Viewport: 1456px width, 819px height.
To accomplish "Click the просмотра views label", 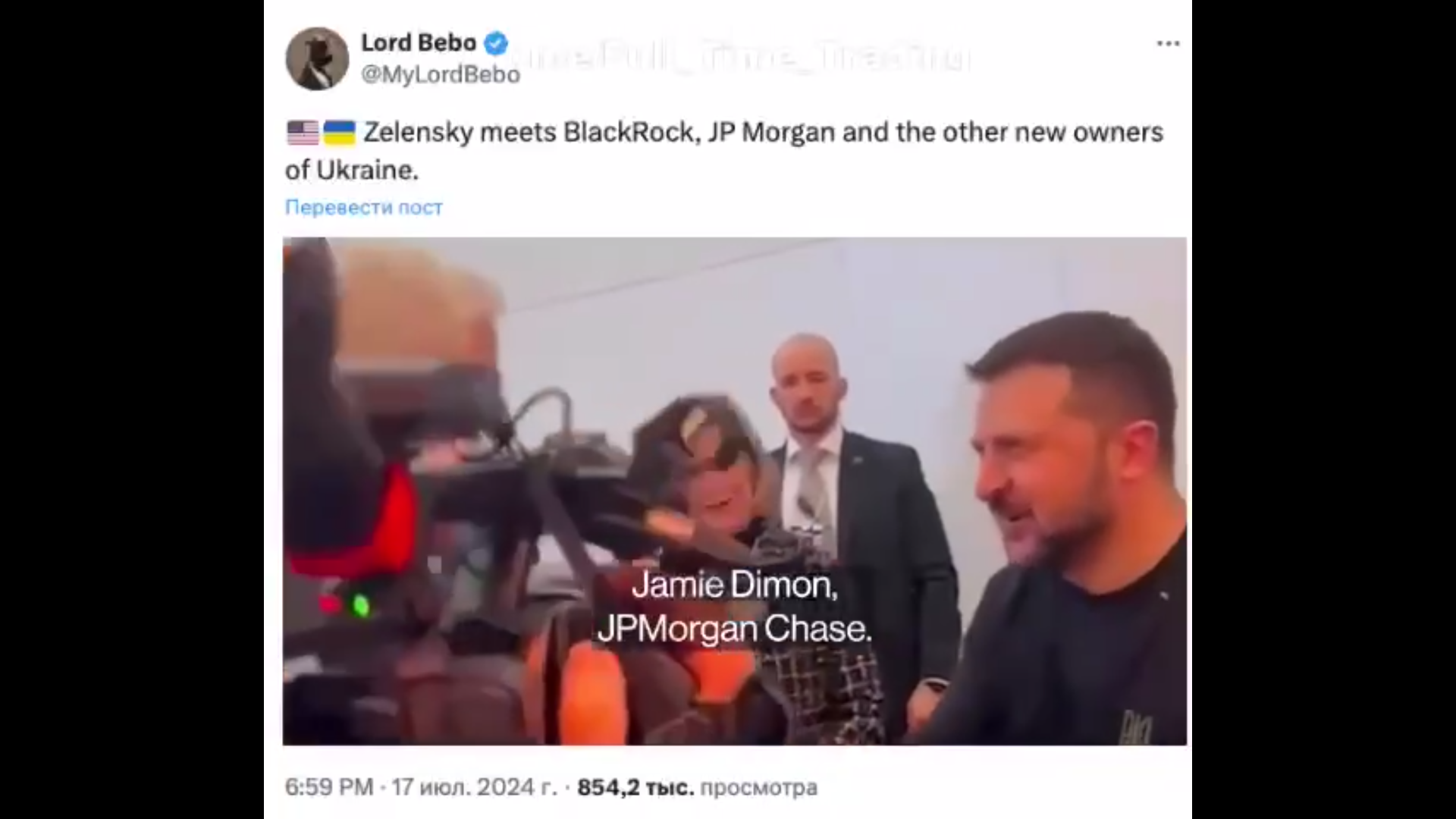I will (758, 787).
